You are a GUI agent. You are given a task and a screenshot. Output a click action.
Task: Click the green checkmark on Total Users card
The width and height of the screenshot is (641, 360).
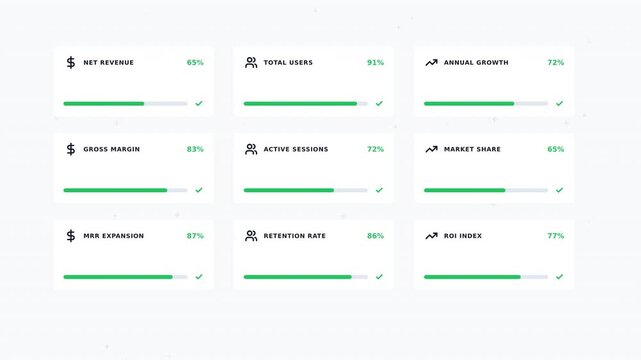[x=379, y=103]
